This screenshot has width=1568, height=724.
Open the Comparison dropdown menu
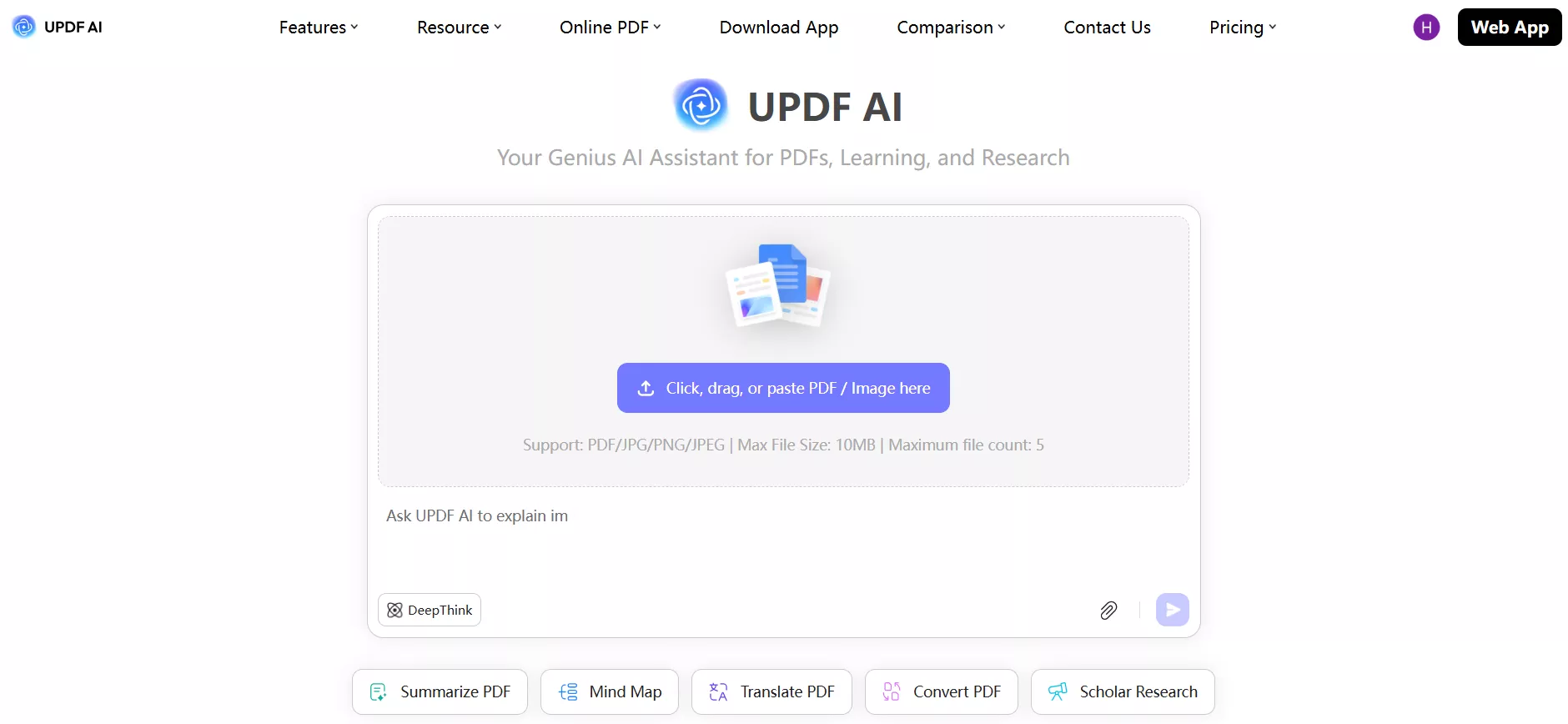click(952, 28)
